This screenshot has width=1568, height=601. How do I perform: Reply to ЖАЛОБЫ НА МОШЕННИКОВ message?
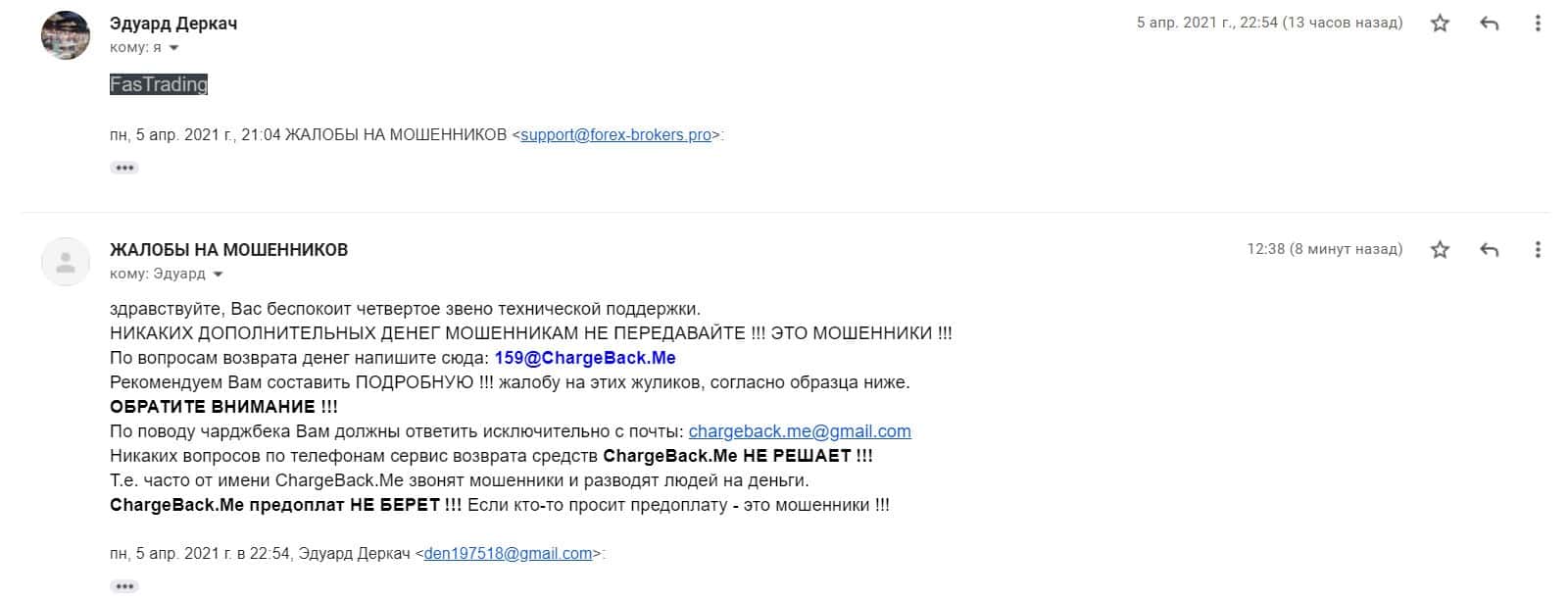tap(1490, 250)
